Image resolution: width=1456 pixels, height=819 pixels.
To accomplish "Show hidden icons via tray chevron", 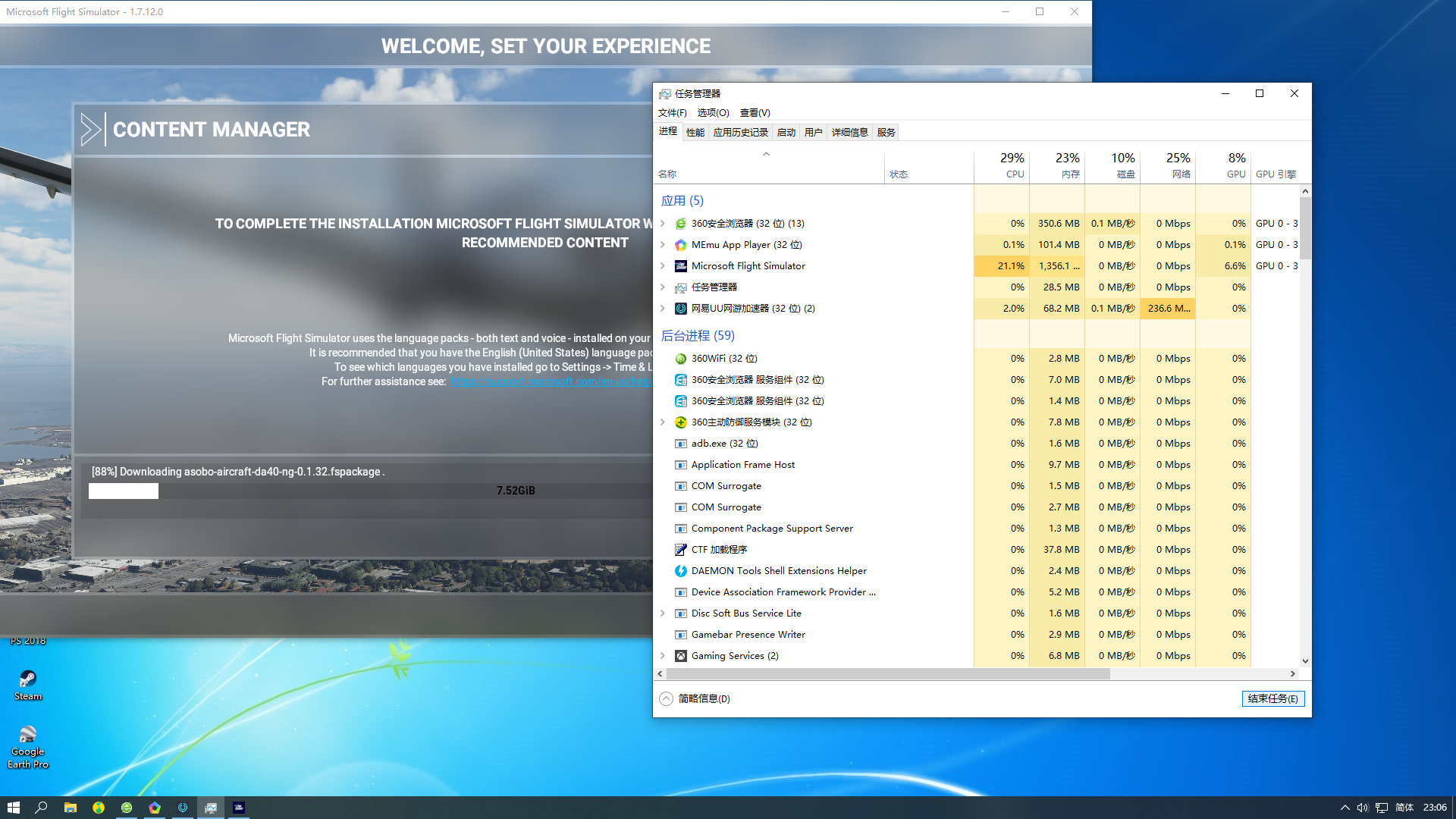I will coord(1344,808).
